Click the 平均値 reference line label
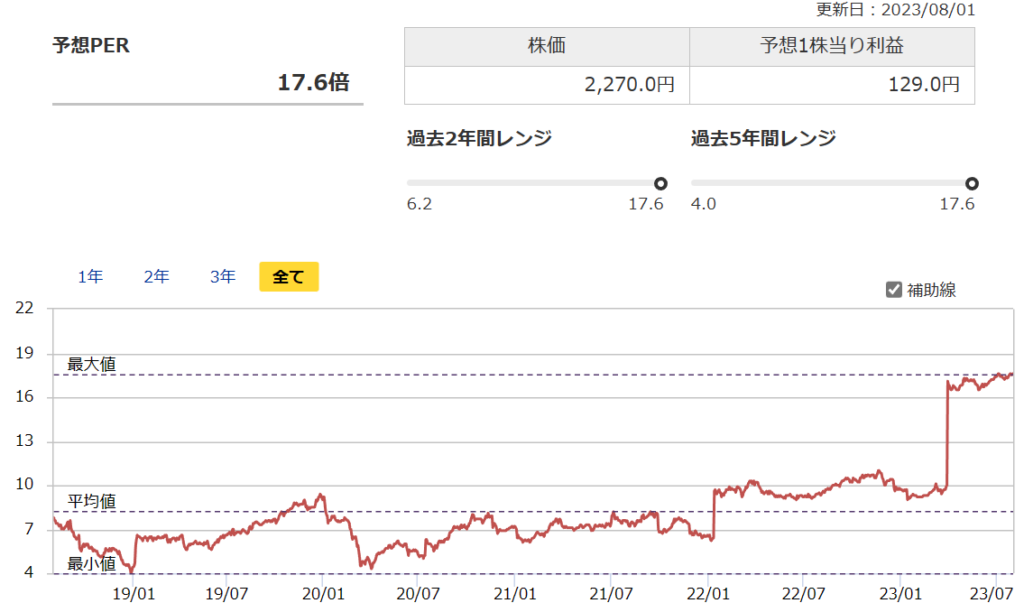The image size is (1024, 603). pyautogui.click(x=91, y=502)
